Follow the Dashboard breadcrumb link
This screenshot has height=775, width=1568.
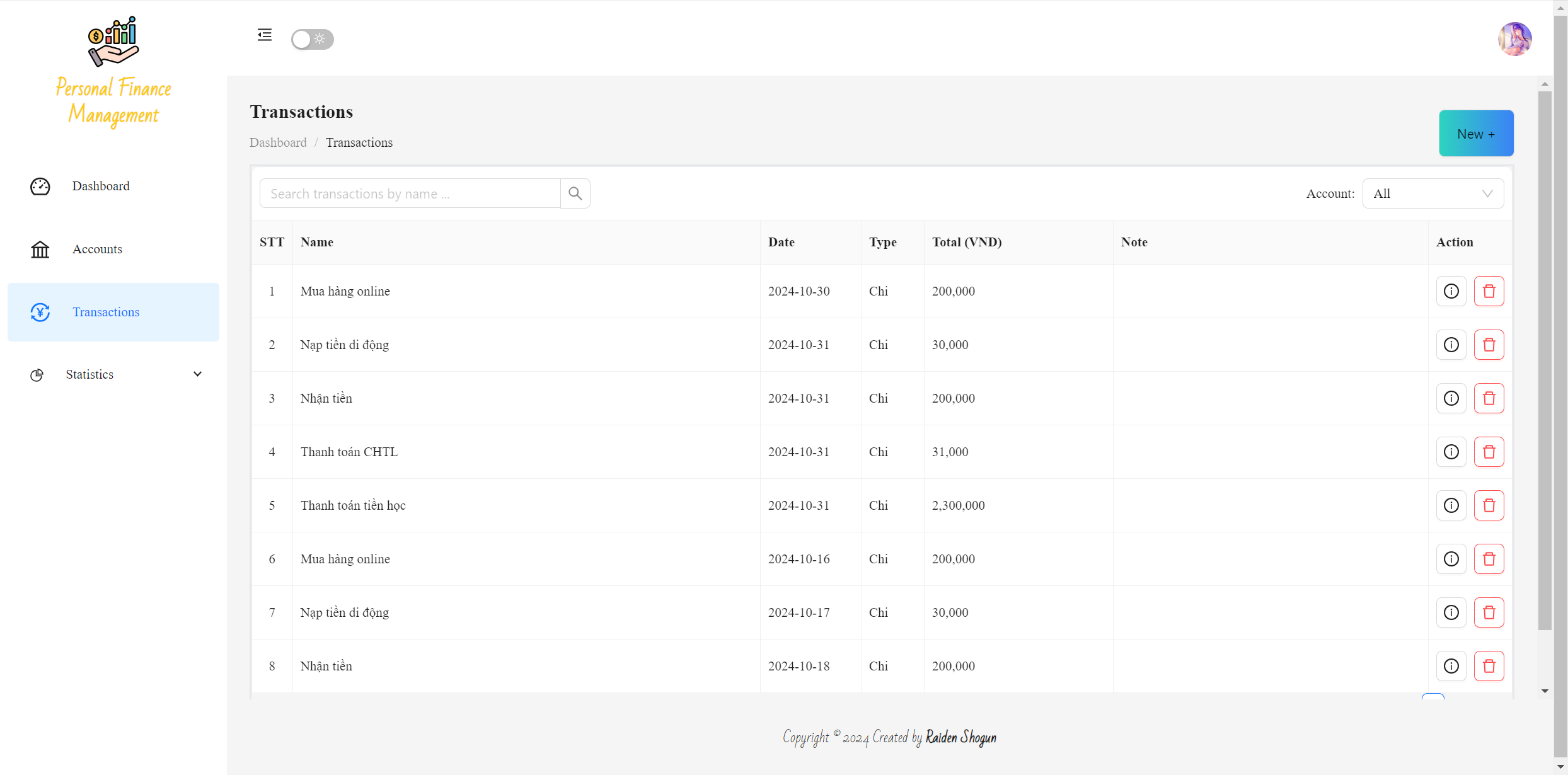[x=278, y=142]
